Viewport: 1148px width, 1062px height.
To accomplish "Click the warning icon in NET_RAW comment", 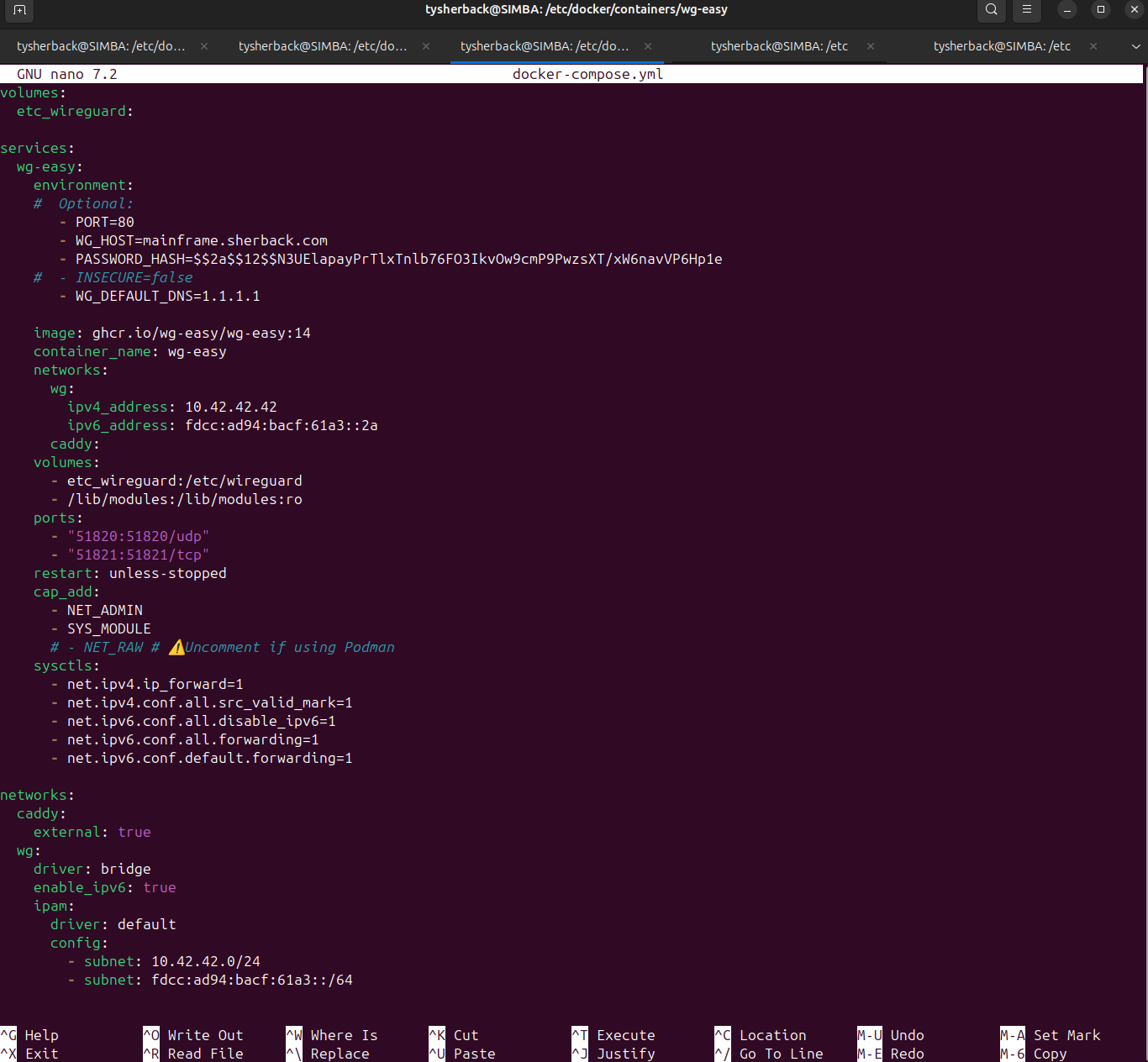I will 176,647.
